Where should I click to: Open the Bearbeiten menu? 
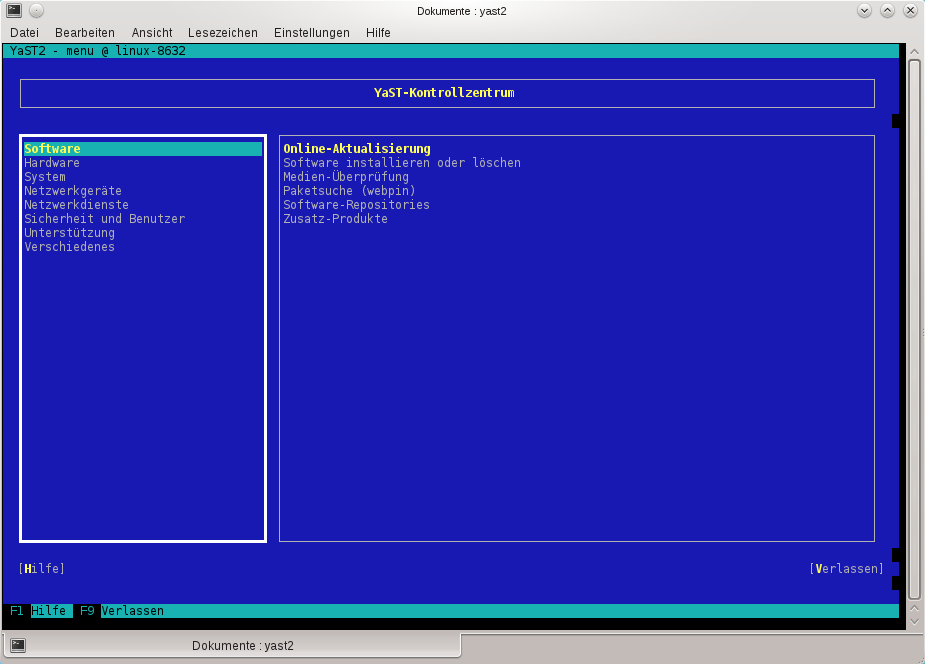85,33
